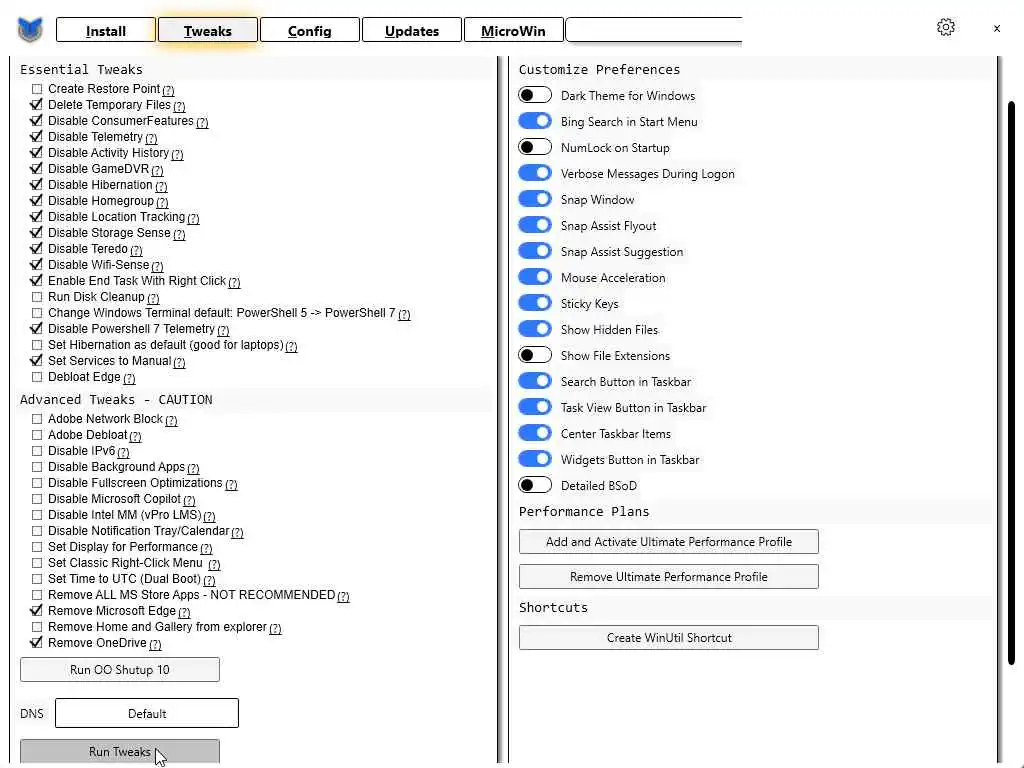Click the (?) beside Remove Microsoft Edge

(184, 613)
